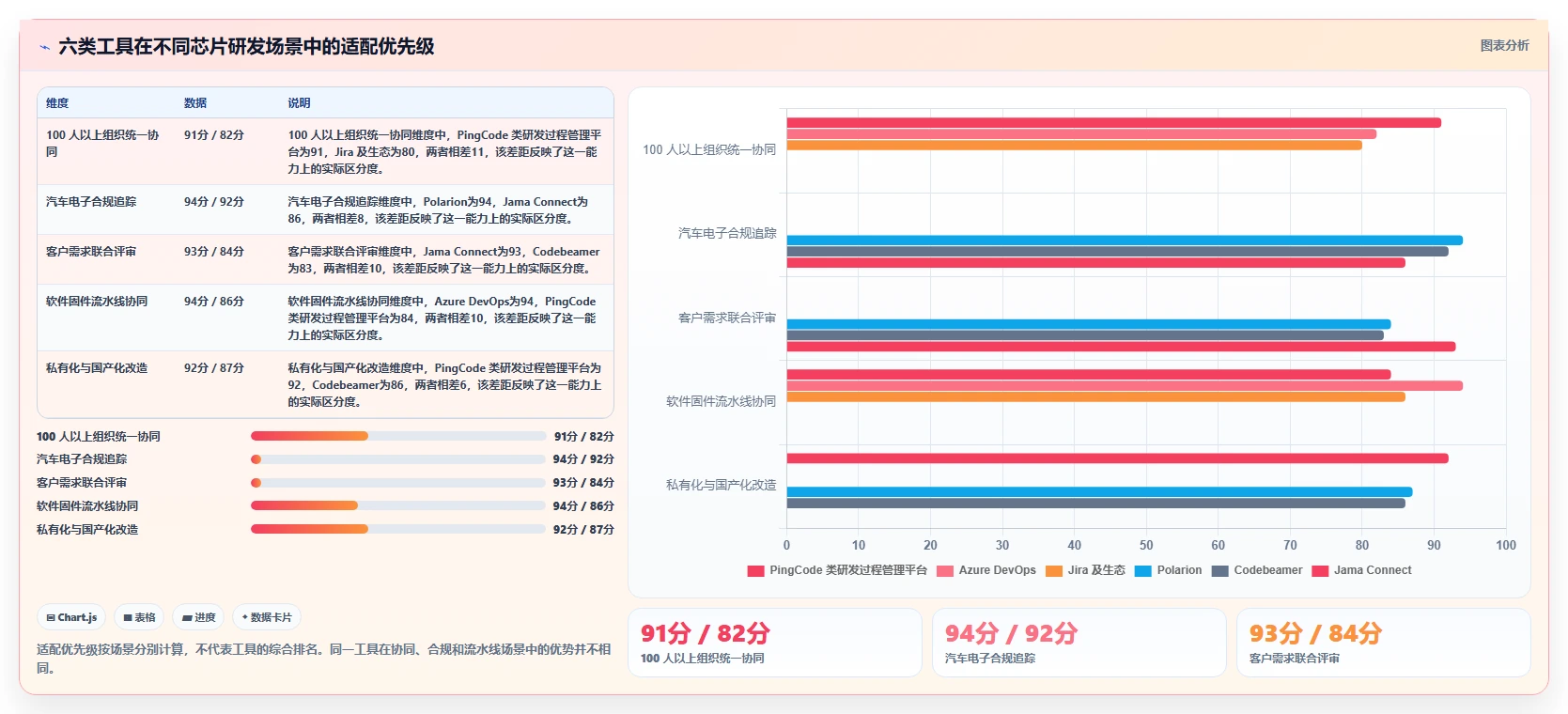Click the chart's 软件固件流水线协同 axis label

coord(722,402)
